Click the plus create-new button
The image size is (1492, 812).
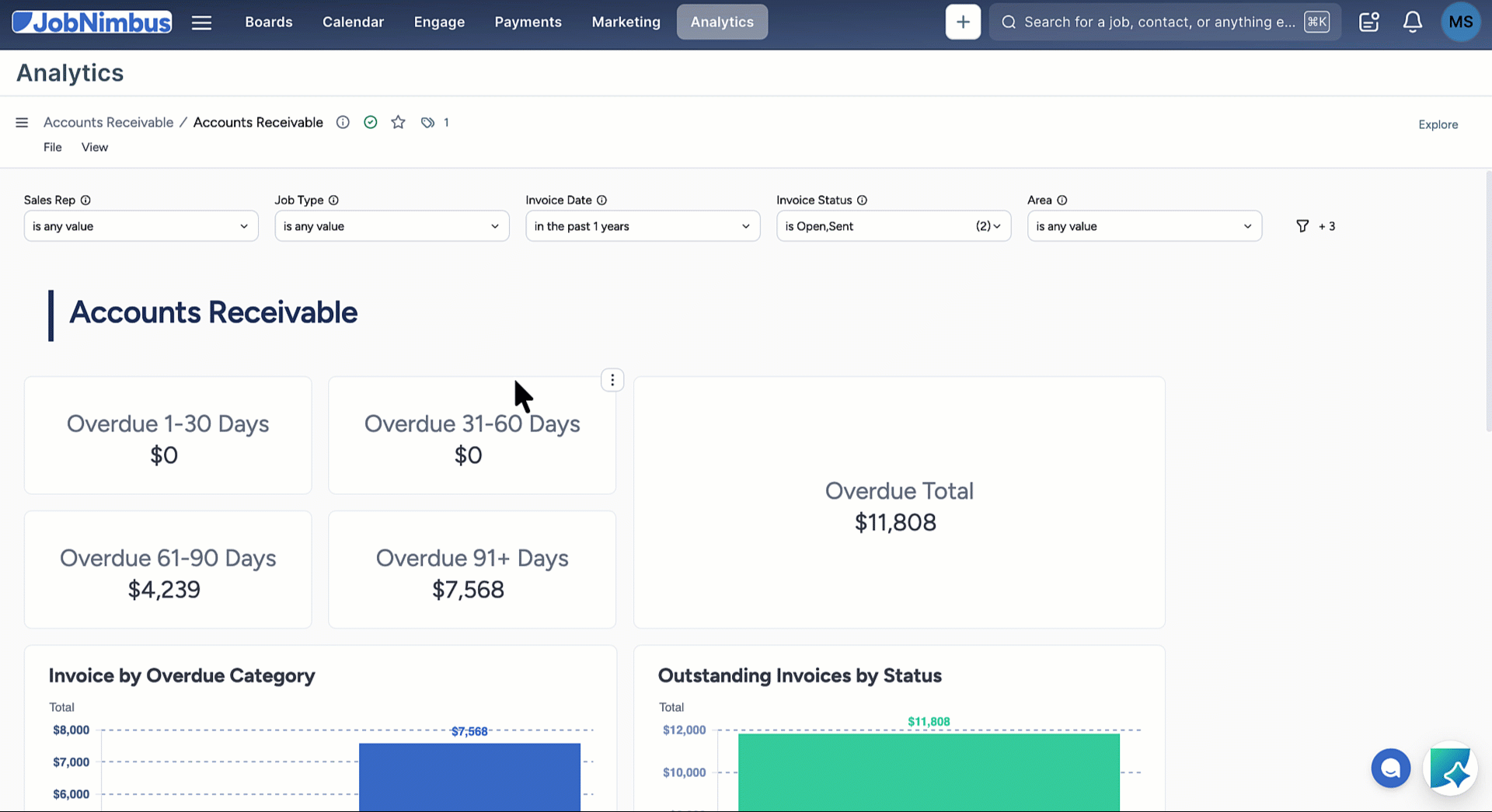963,22
